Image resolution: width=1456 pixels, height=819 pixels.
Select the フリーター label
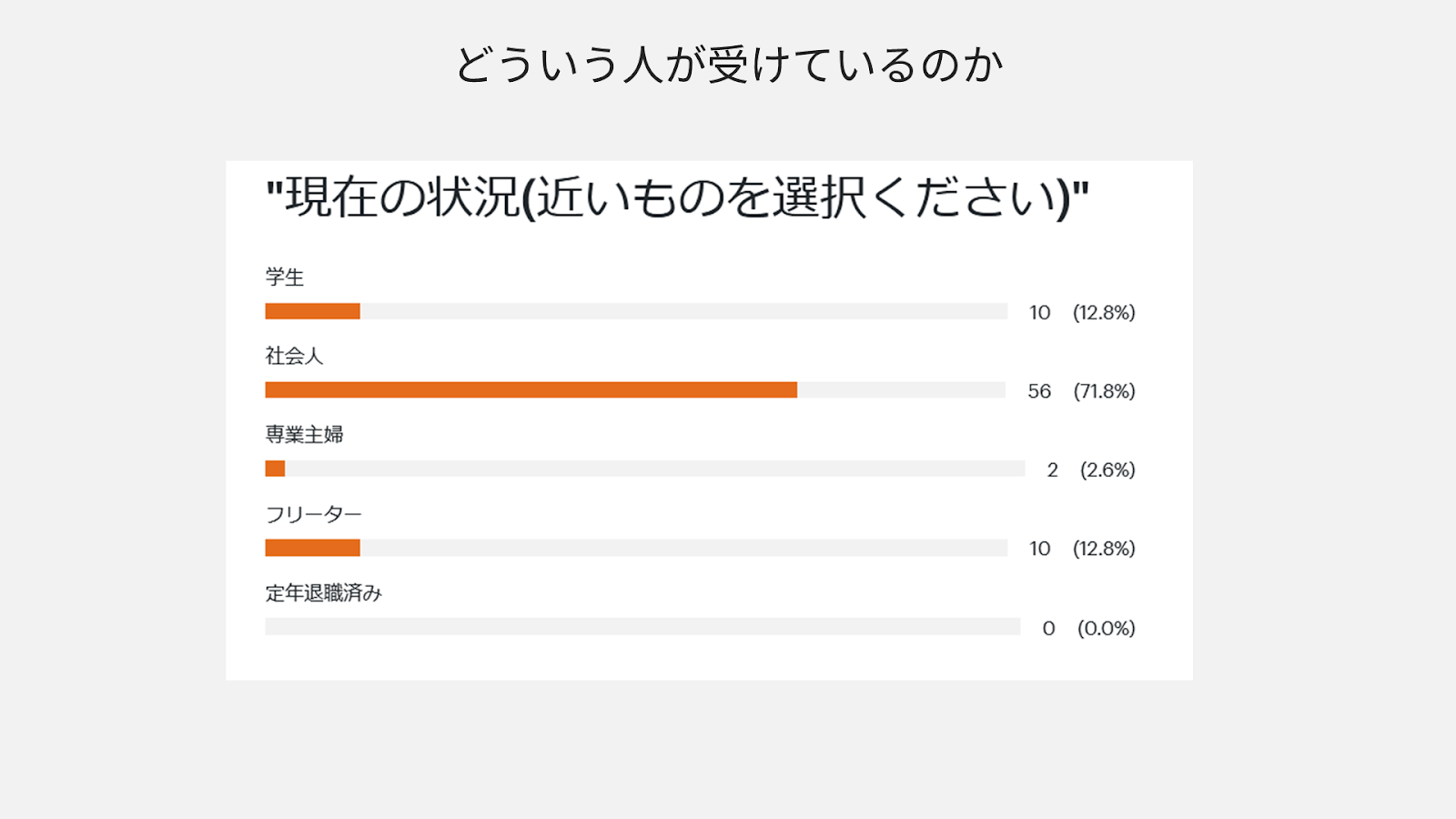(313, 514)
